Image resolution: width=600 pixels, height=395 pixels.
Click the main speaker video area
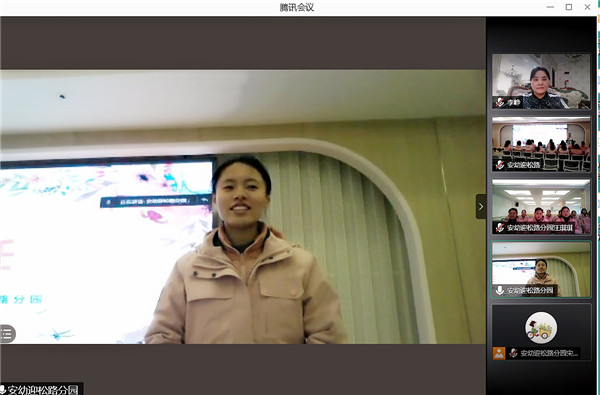[x=243, y=207]
